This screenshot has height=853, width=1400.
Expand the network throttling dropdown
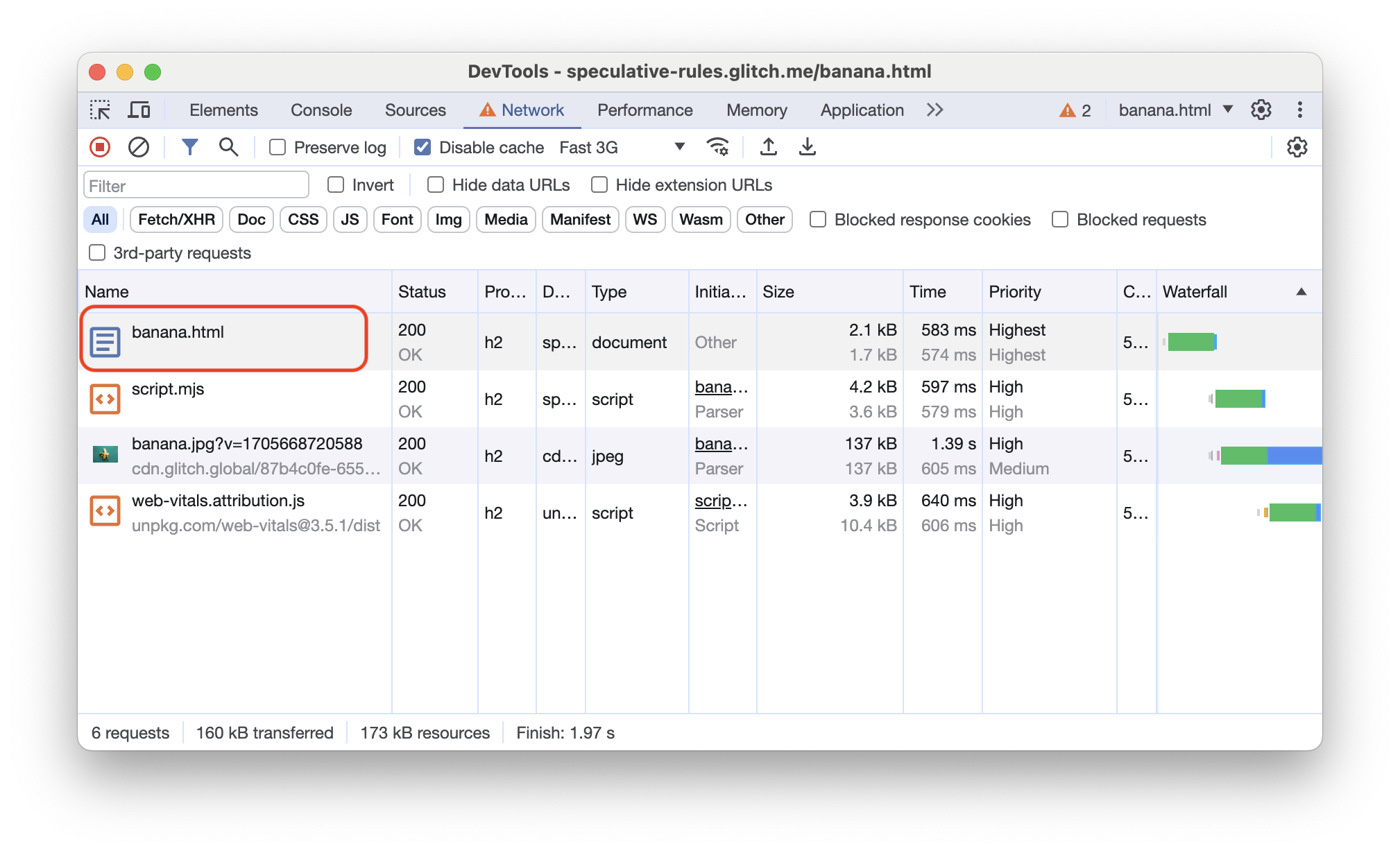click(x=676, y=147)
